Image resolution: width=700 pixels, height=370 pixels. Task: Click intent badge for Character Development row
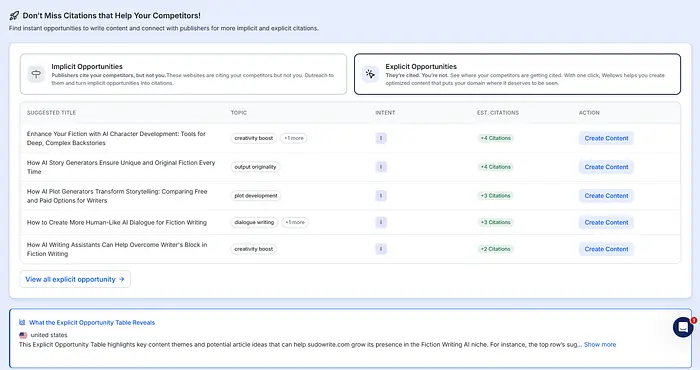tap(381, 138)
